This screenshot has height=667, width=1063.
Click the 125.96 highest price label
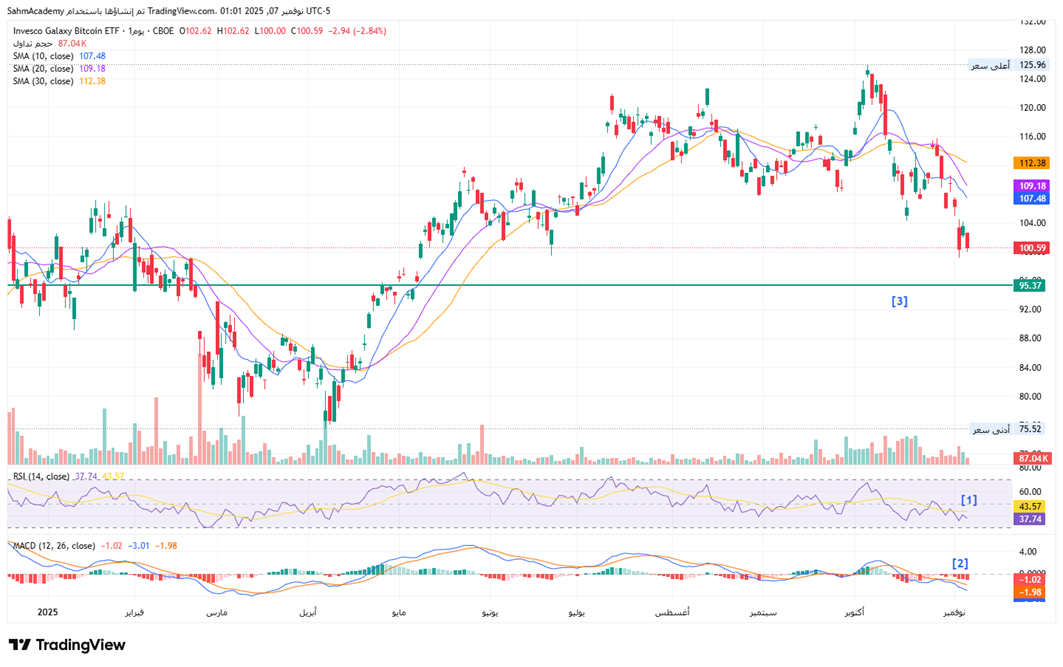pyautogui.click(x=1030, y=65)
